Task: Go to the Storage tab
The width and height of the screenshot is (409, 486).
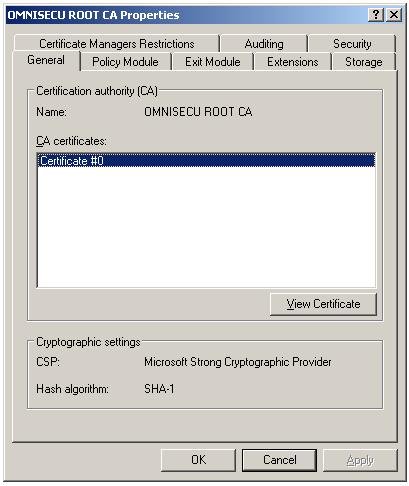Action: pyautogui.click(x=364, y=62)
